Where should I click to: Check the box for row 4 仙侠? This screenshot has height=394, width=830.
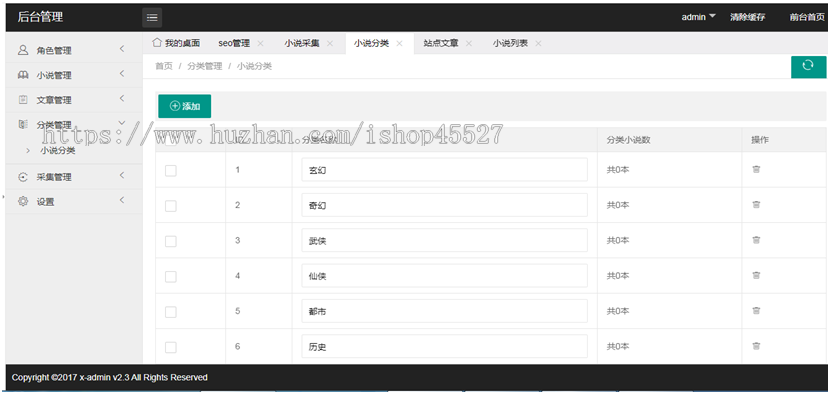tap(170, 276)
